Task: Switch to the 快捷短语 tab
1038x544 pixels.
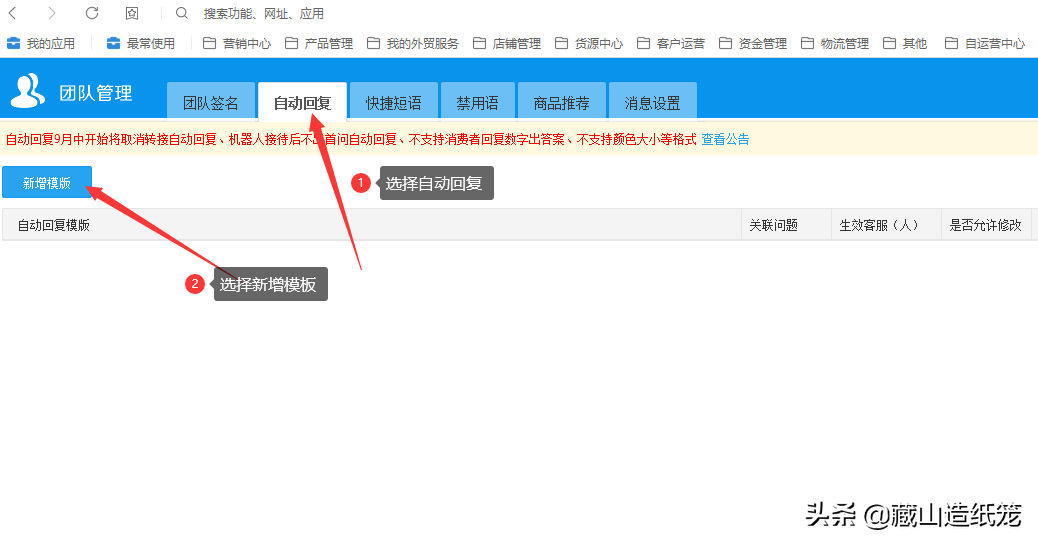Action: coord(393,102)
